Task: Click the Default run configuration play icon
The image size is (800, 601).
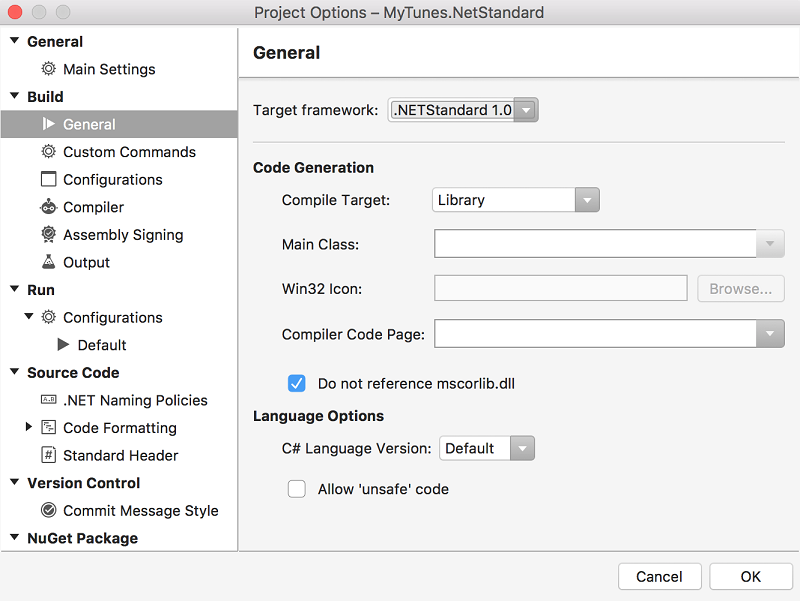Action: click(x=63, y=344)
